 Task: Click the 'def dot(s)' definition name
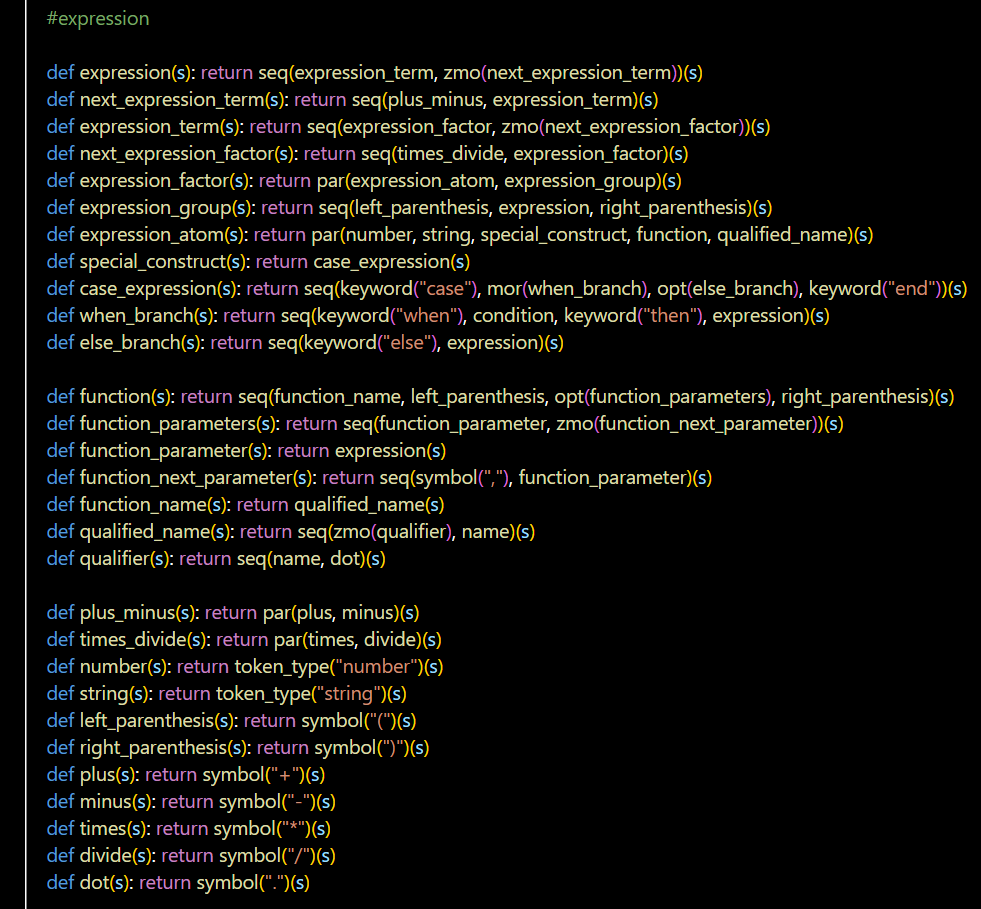click(x=94, y=881)
